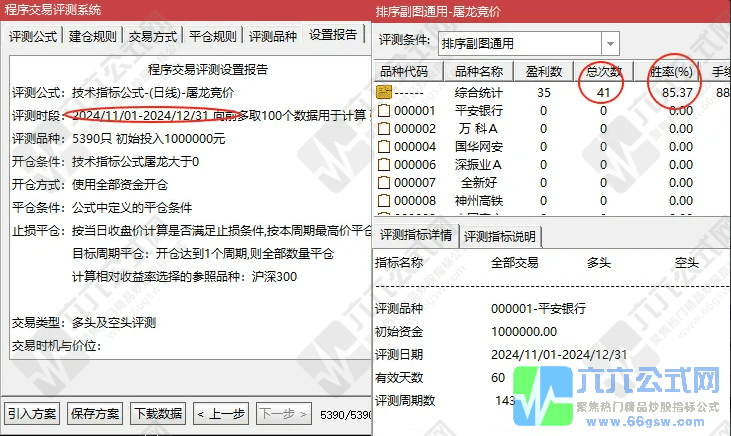Go to the 评测品种 tab
This screenshot has height=436, width=731.
[273, 36]
